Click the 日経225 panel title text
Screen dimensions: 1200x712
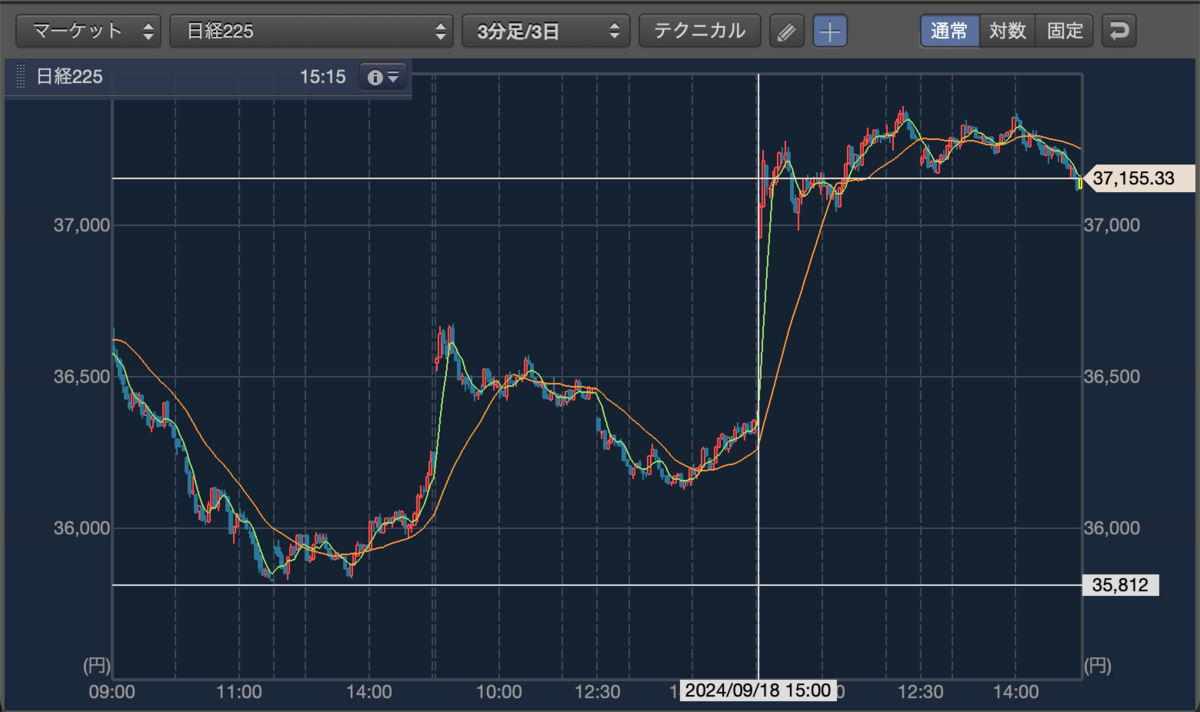[69, 77]
